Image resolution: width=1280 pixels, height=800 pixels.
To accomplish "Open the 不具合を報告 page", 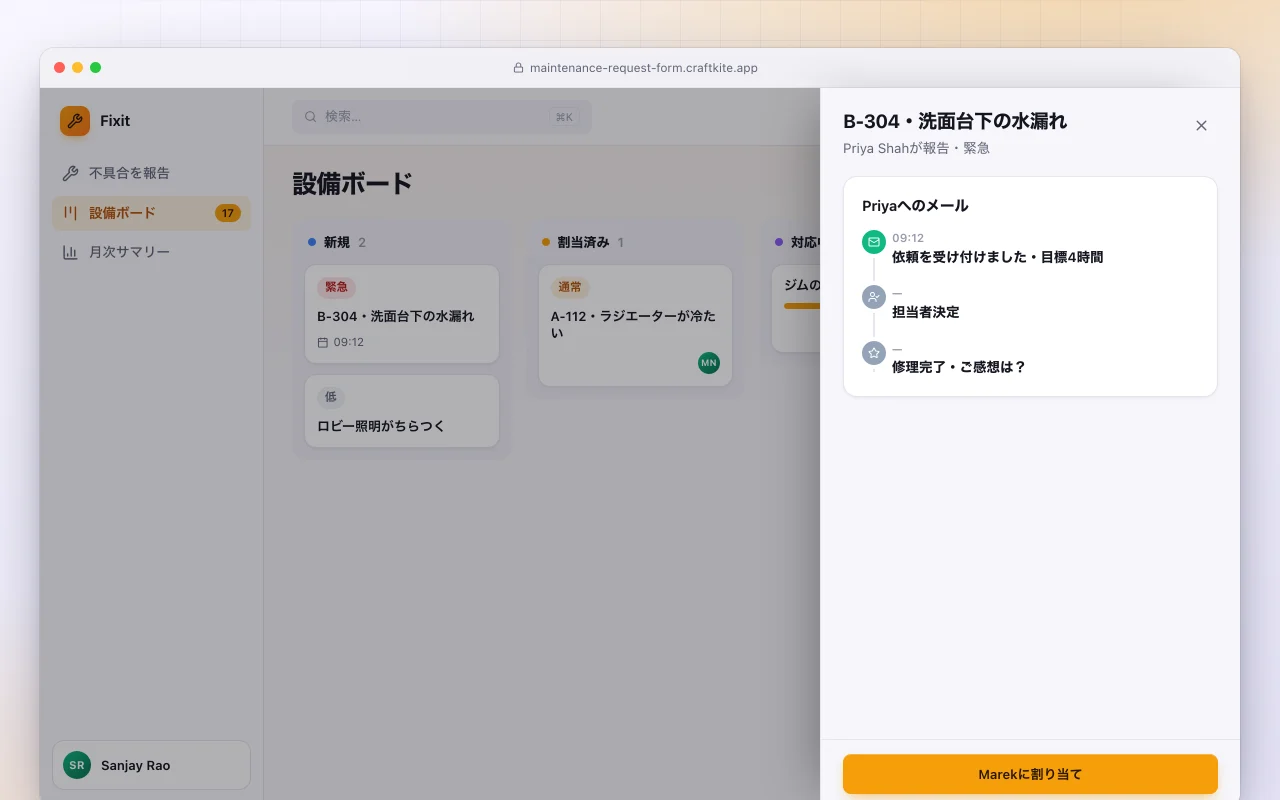I will [x=151, y=173].
